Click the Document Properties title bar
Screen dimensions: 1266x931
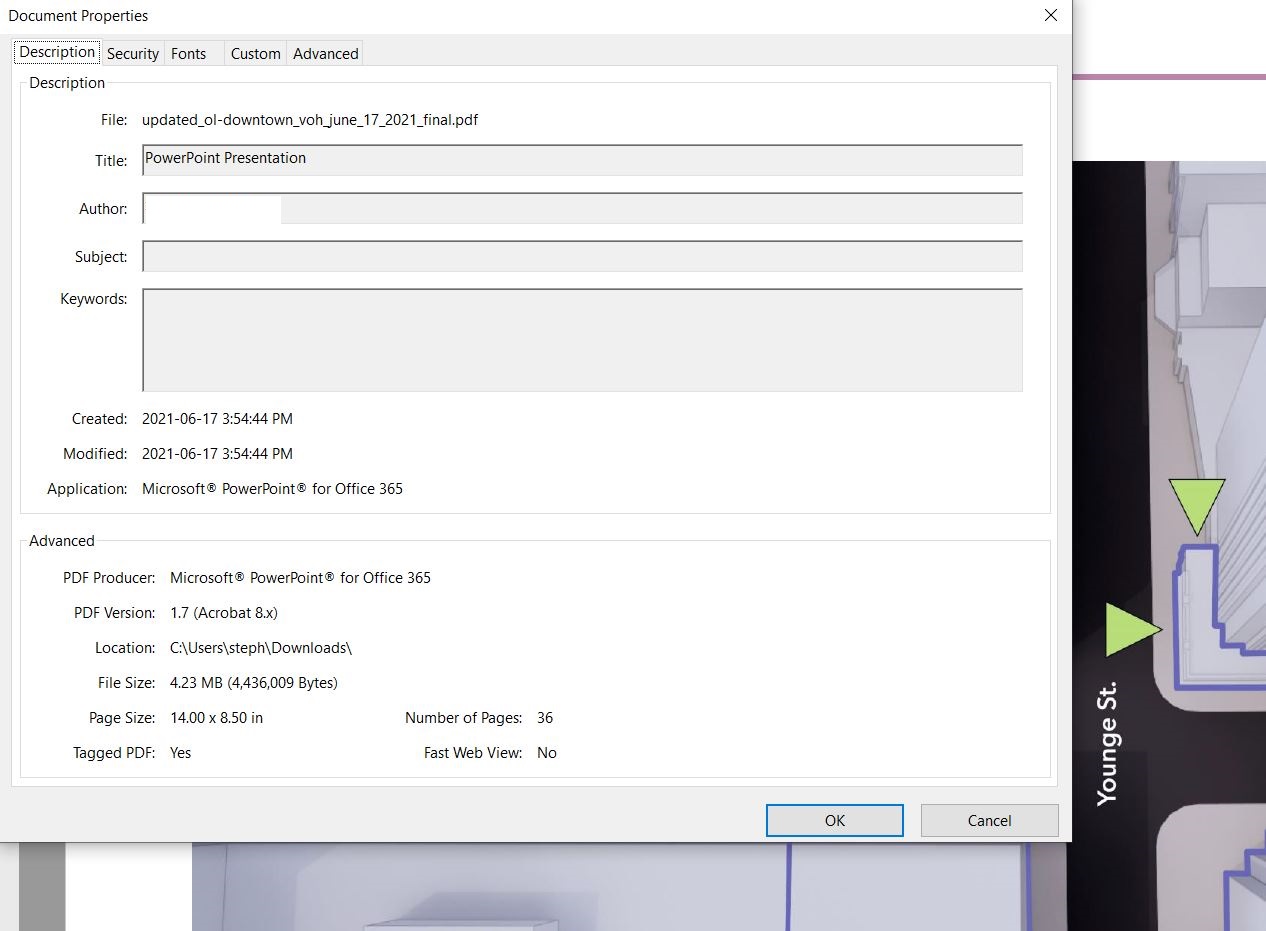[500, 15]
